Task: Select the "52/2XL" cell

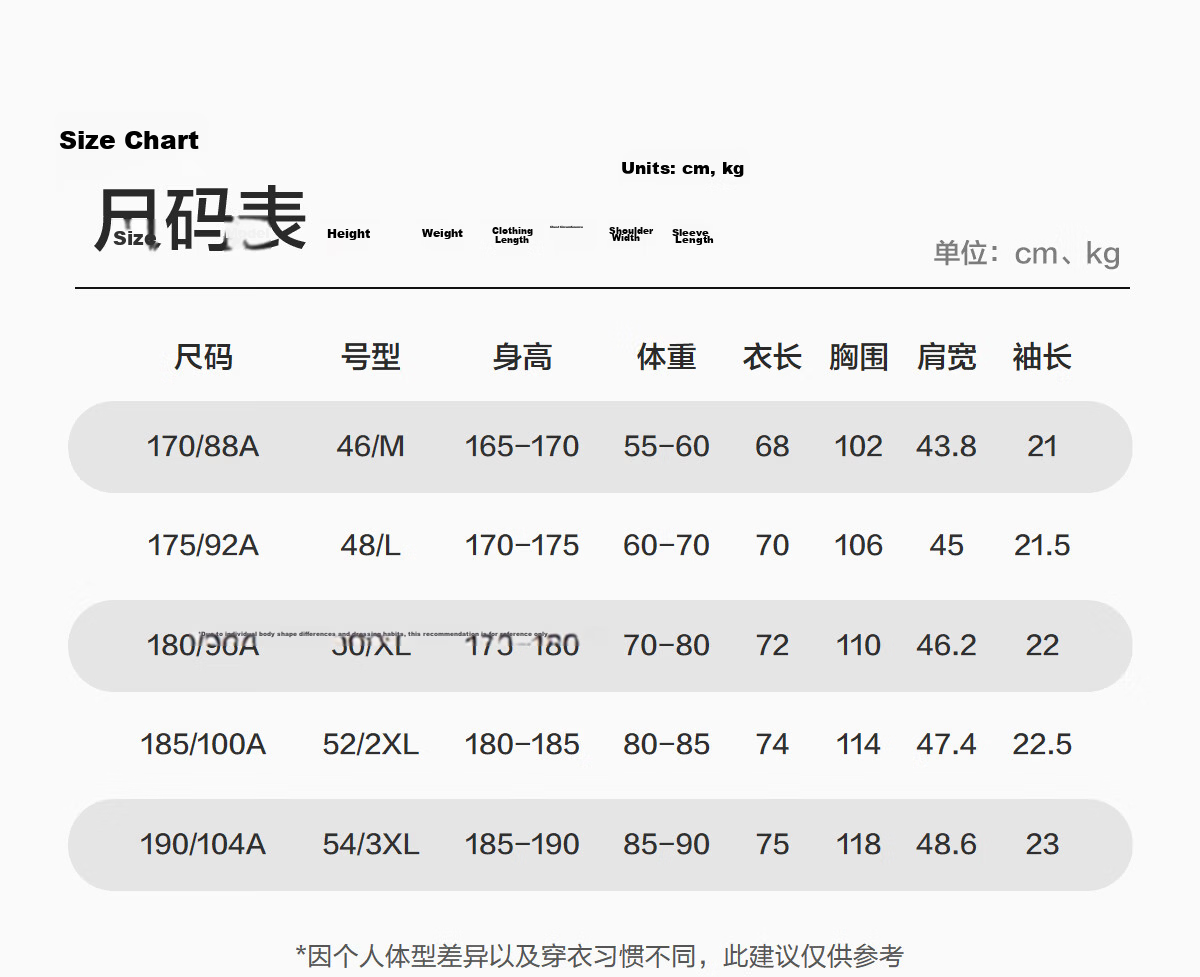Action: (x=371, y=744)
